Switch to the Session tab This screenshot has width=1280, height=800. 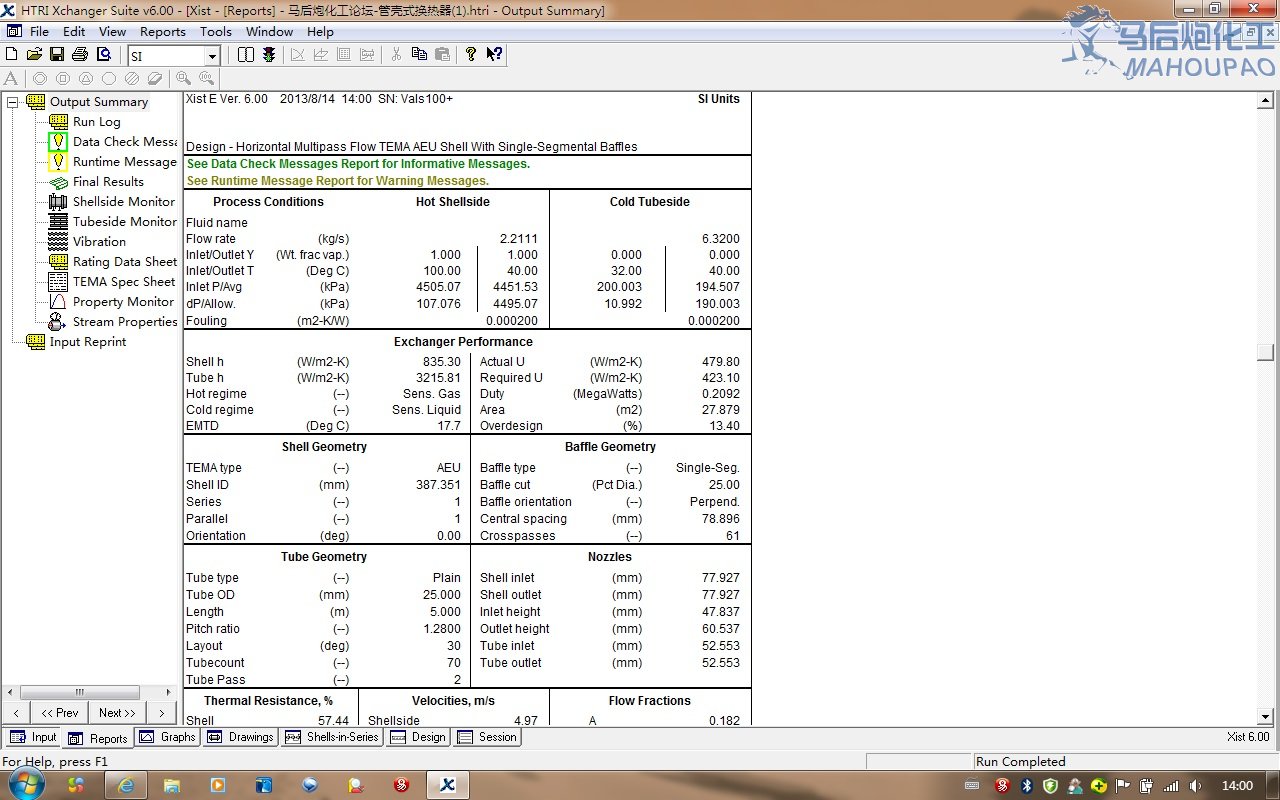487,737
